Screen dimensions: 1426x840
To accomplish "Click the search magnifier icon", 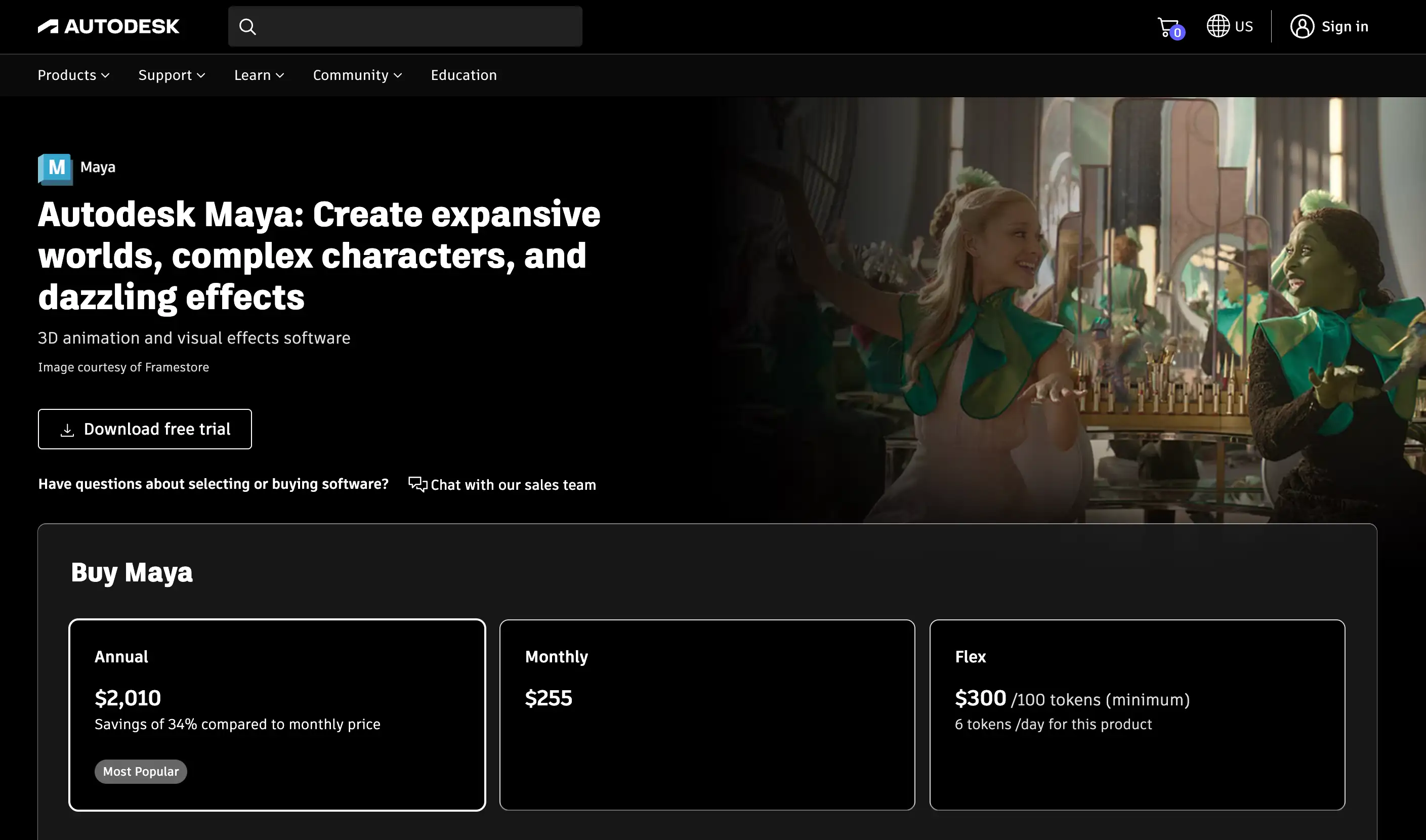I will coord(247,27).
